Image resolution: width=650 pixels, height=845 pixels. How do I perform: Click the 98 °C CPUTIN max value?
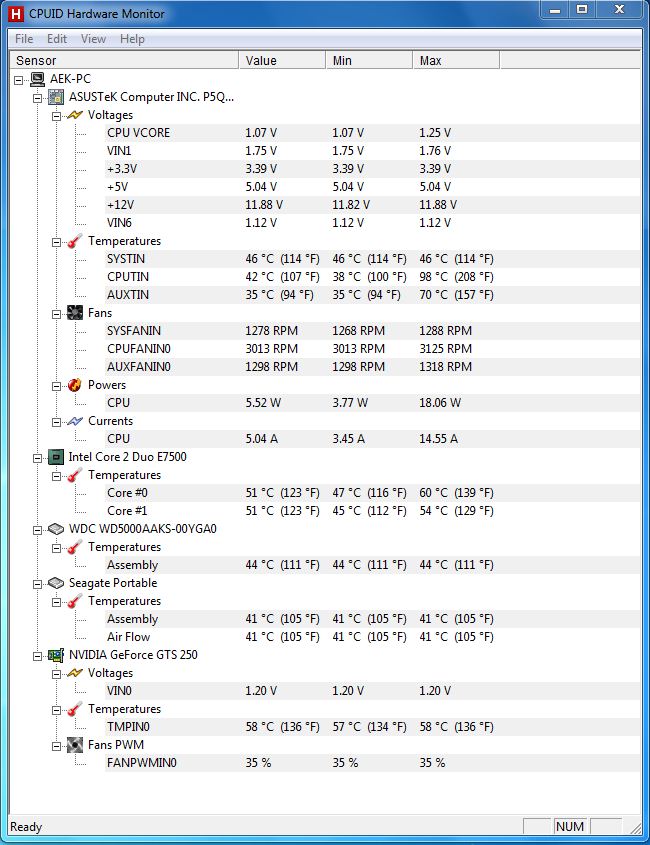[x=457, y=277]
